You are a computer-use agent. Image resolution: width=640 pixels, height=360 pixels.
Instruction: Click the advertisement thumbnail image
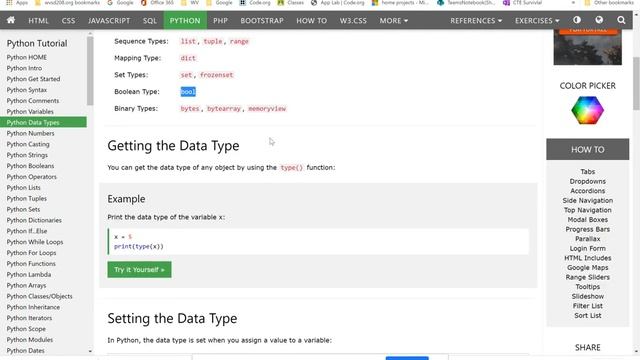coord(587,47)
